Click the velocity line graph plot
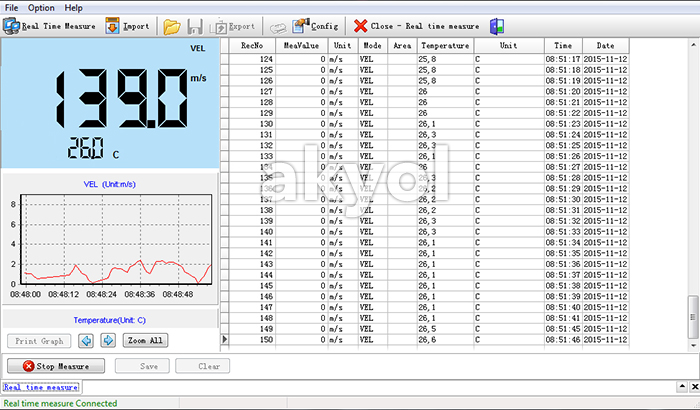This screenshot has width=700, height=410. coord(116,239)
